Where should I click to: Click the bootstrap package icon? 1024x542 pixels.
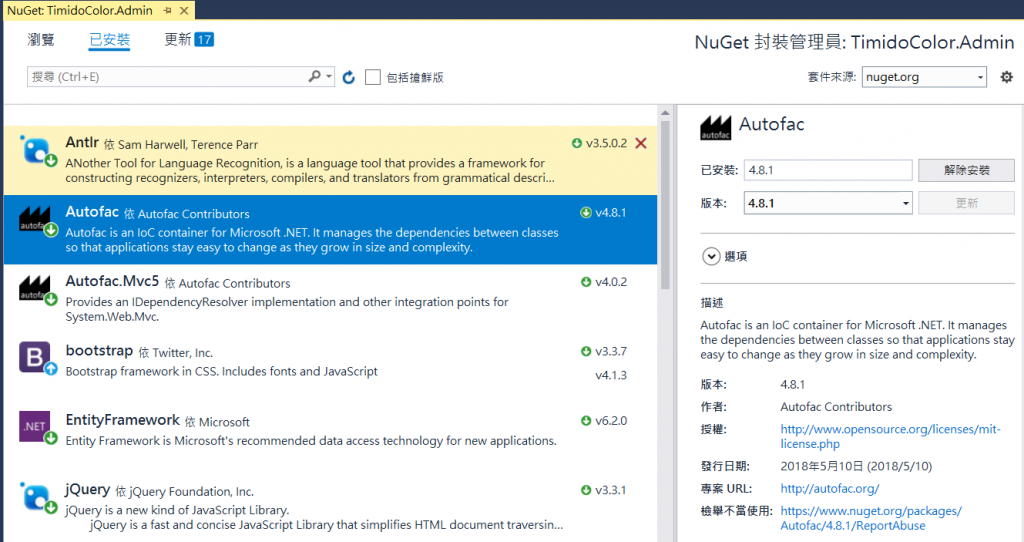click(37, 358)
